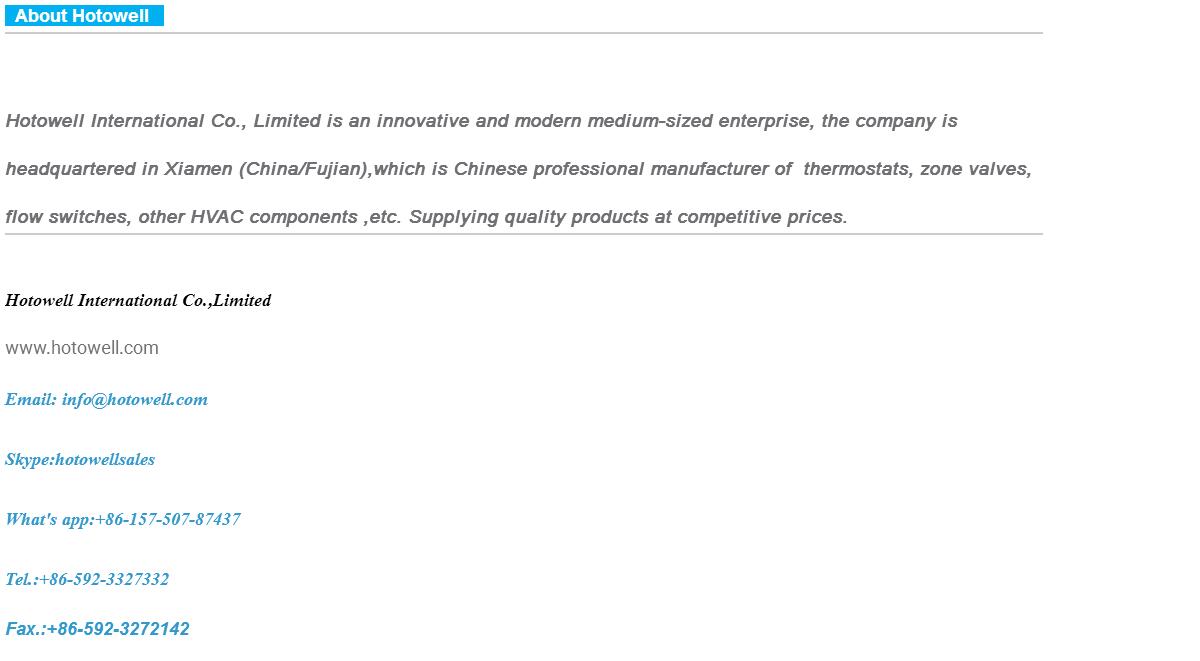Click the info@hotowell.com email link
Viewport: 1200px width, 661px height.
(x=134, y=400)
